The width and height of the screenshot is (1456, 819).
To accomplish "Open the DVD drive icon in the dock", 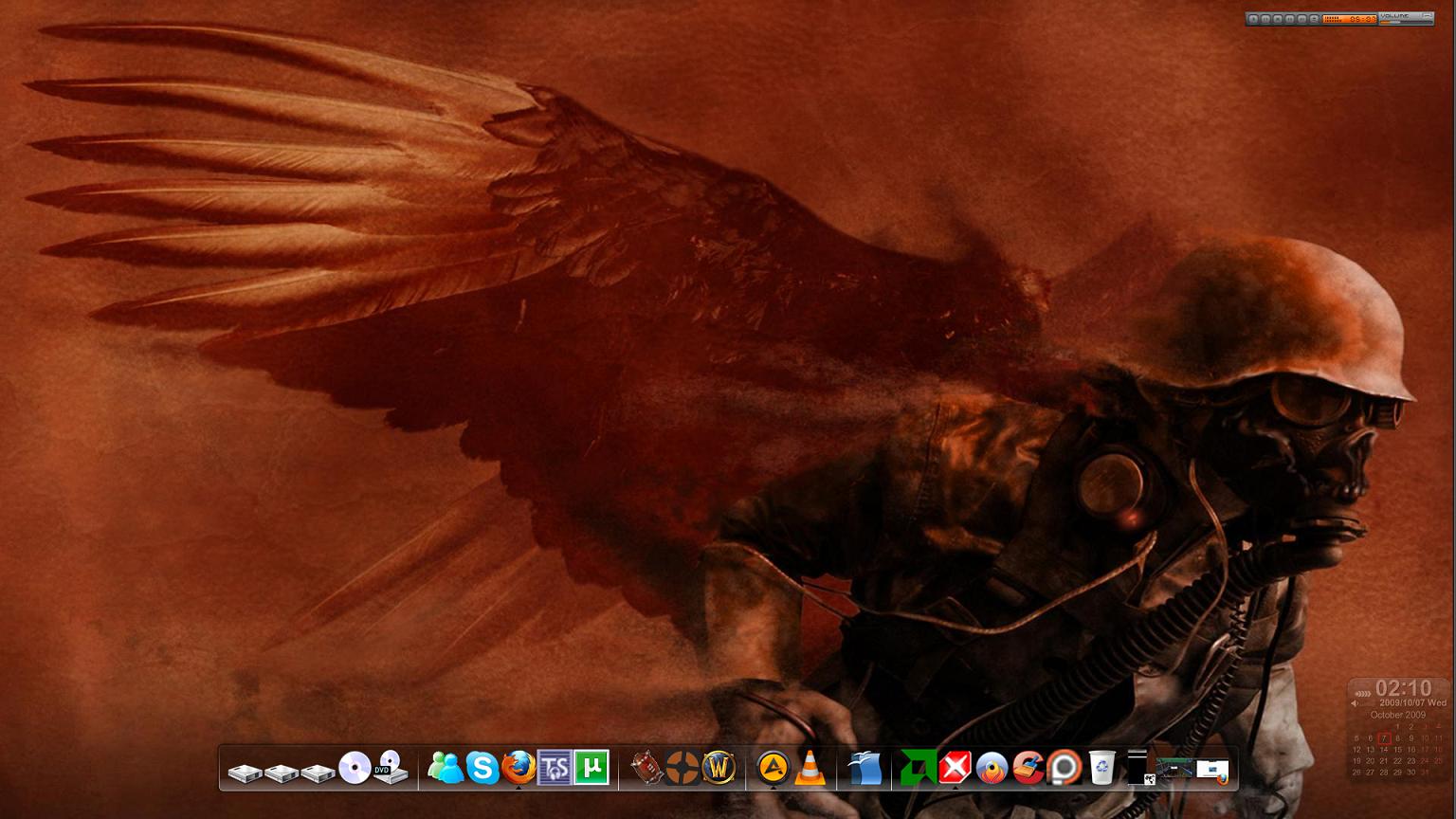I will click(390, 768).
